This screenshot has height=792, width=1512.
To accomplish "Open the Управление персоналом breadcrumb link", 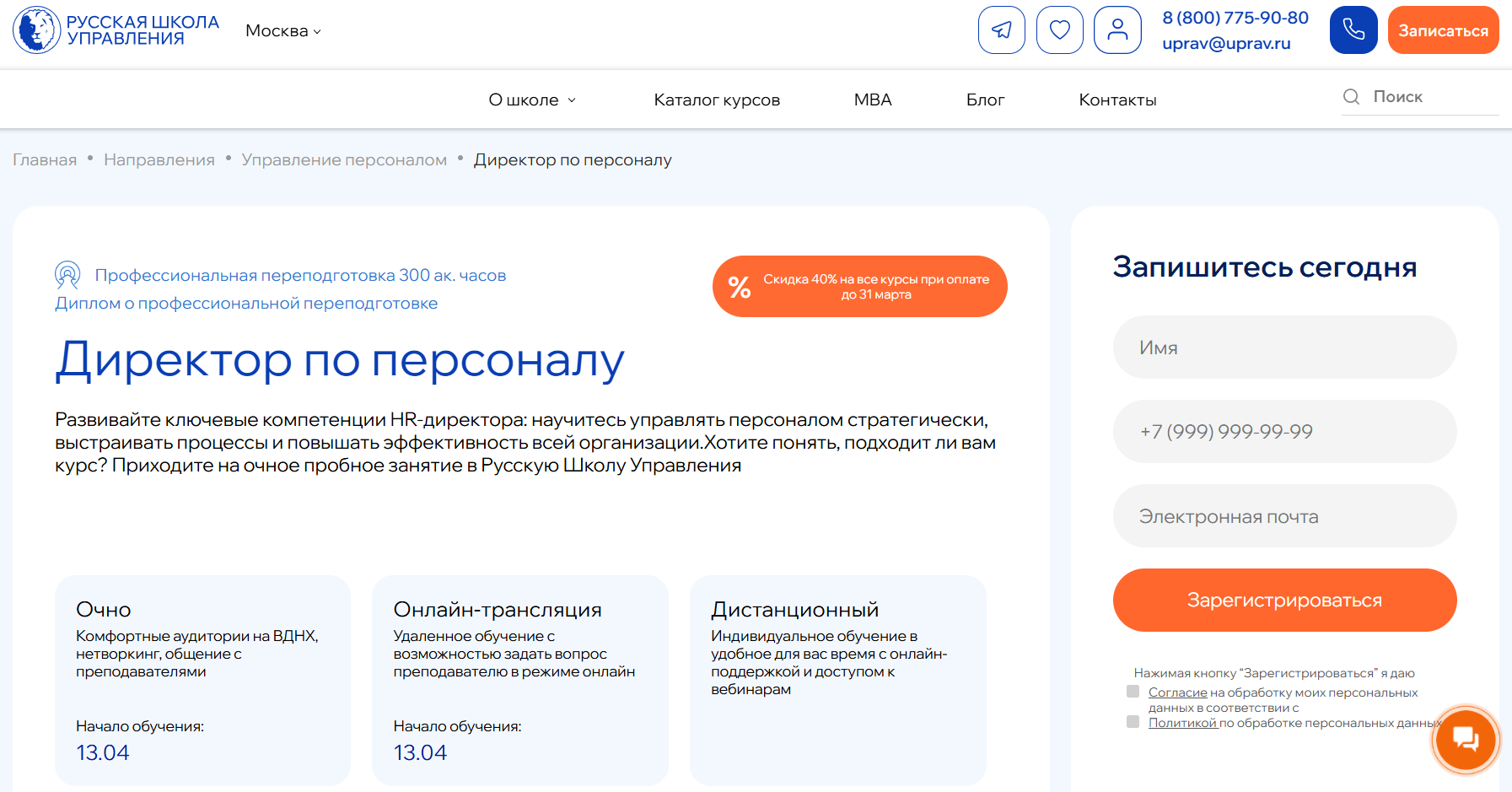I will click(x=343, y=159).
